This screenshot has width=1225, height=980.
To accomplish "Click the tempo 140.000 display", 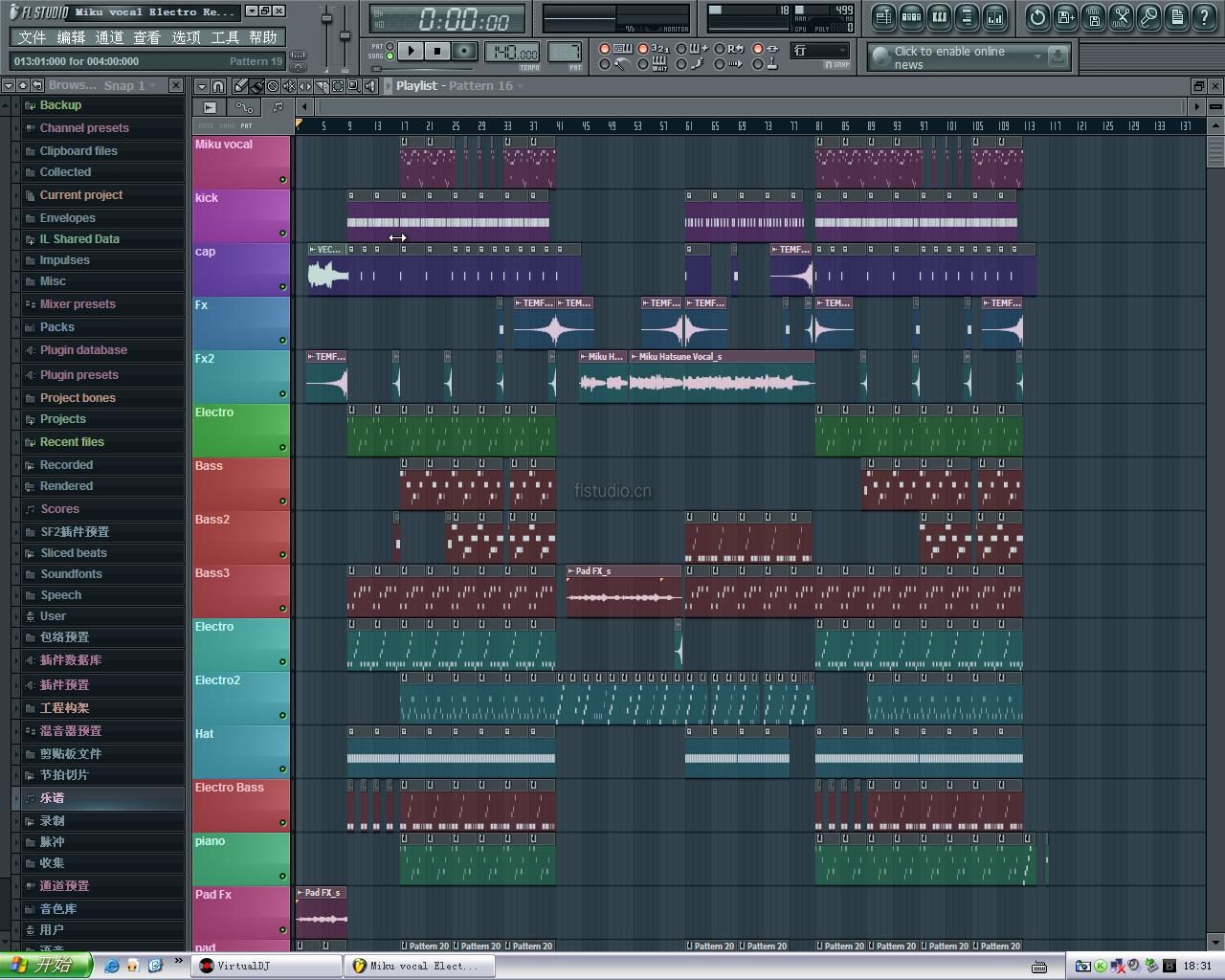I will [x=512, y=52].
